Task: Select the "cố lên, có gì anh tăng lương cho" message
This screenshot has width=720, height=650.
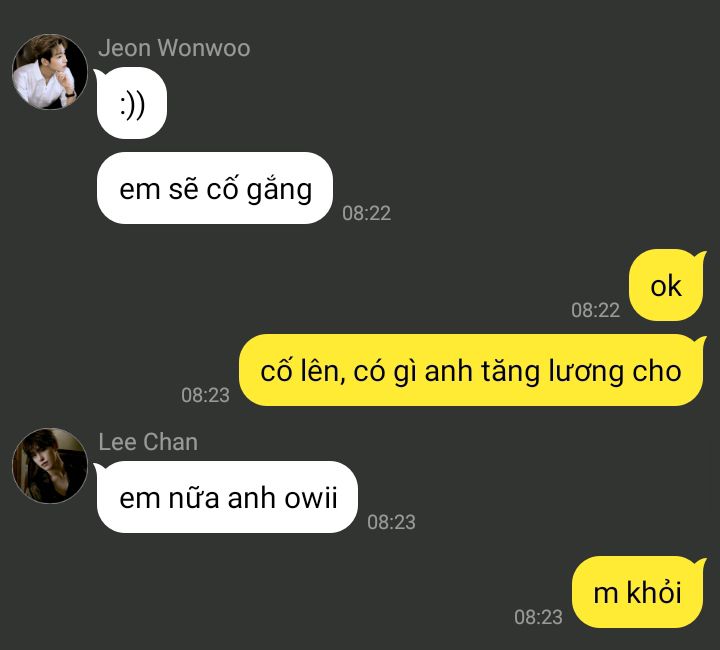Action: [x=471, y=370]
